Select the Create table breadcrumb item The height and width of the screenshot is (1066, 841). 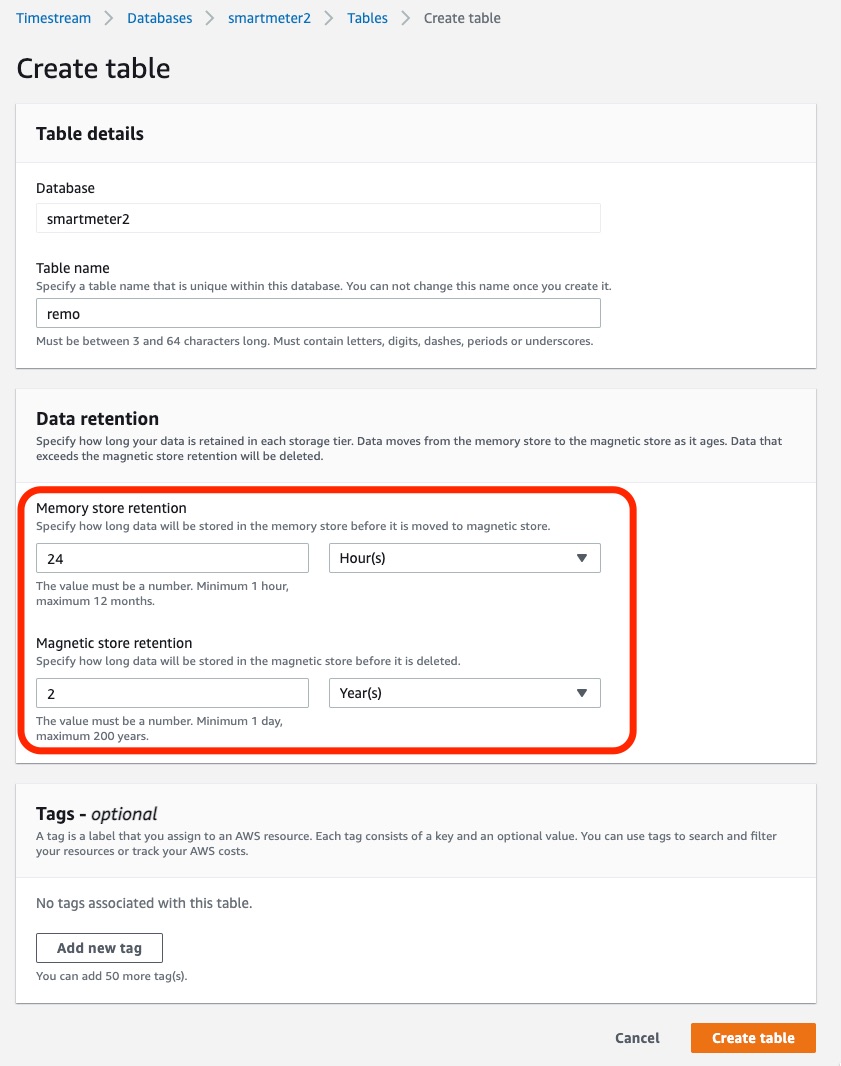[461, 17]
